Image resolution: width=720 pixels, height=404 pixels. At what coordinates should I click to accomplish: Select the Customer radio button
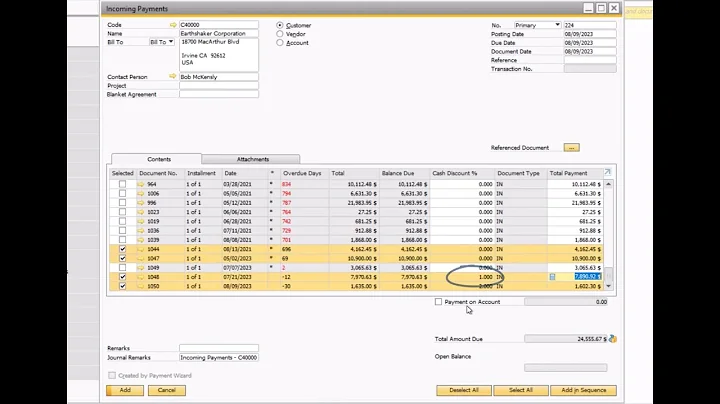click(280, 25)
